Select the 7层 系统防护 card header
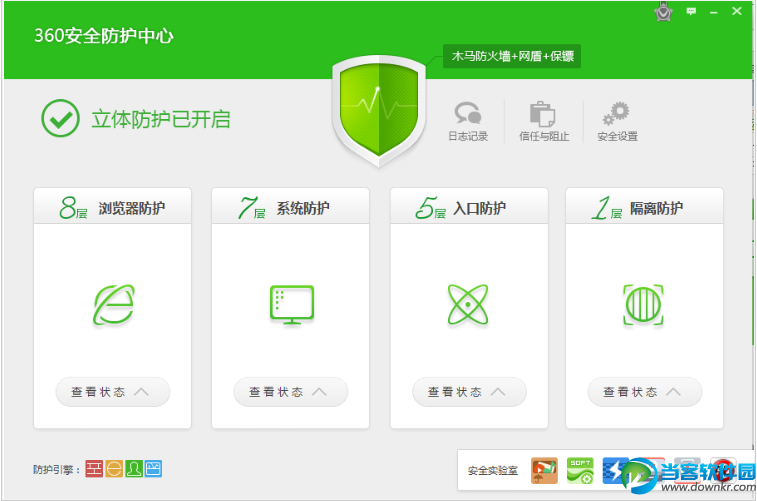 (290, 207)
